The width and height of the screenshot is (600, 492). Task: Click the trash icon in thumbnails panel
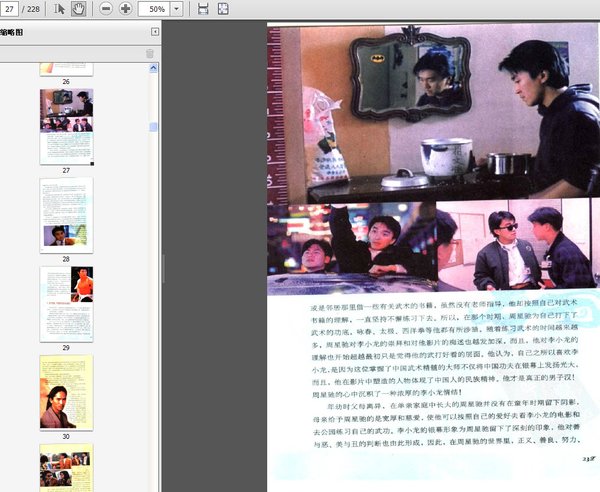pyautogui.click(x=150, y=54)
